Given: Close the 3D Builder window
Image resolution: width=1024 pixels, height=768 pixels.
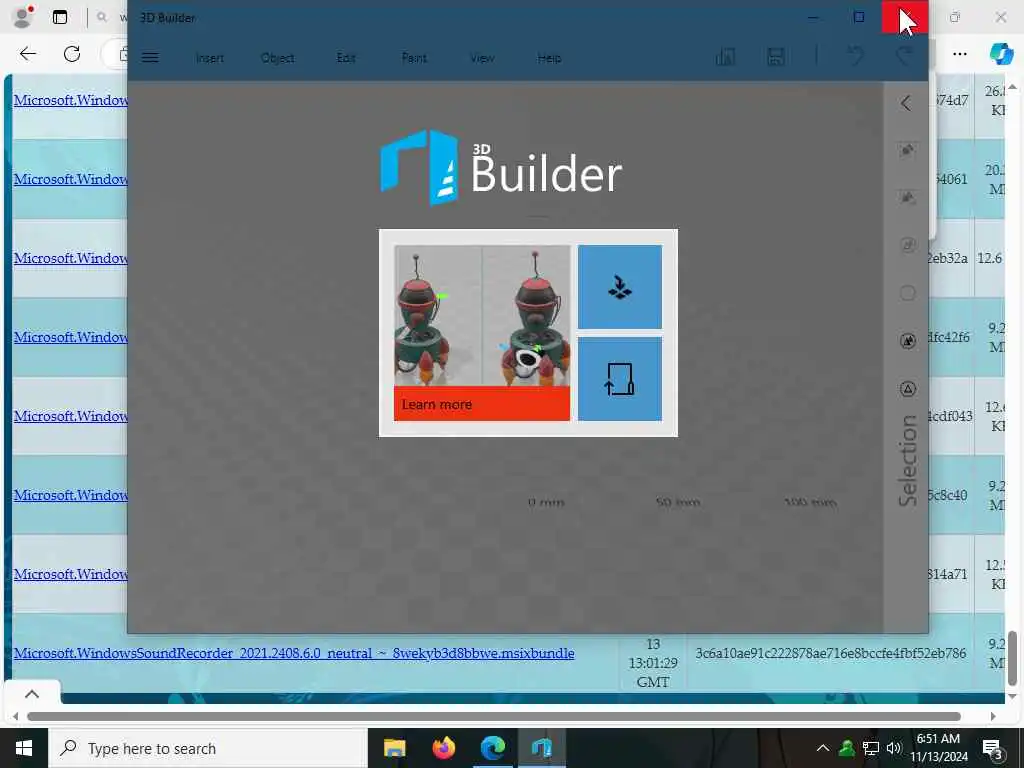Looking at the screenshot, I should pyautogui.click(x=904, y=18).
